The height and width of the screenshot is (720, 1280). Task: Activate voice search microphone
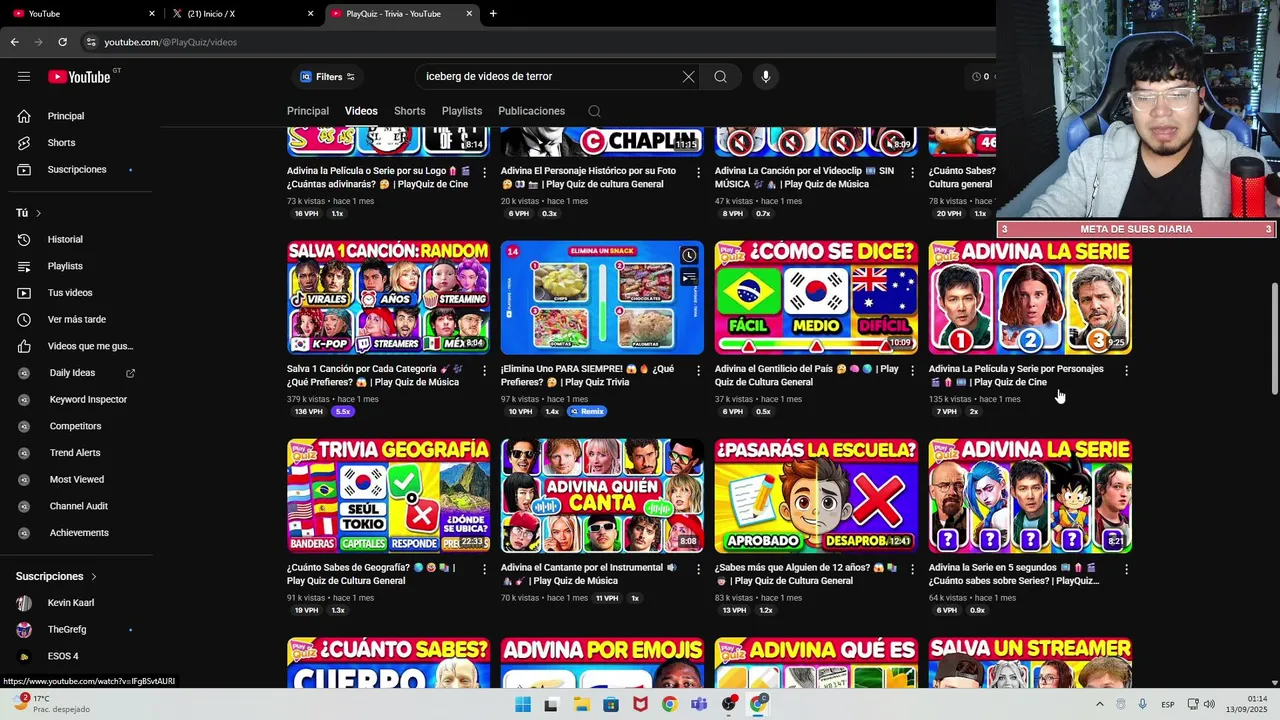[x=766, y=77]
